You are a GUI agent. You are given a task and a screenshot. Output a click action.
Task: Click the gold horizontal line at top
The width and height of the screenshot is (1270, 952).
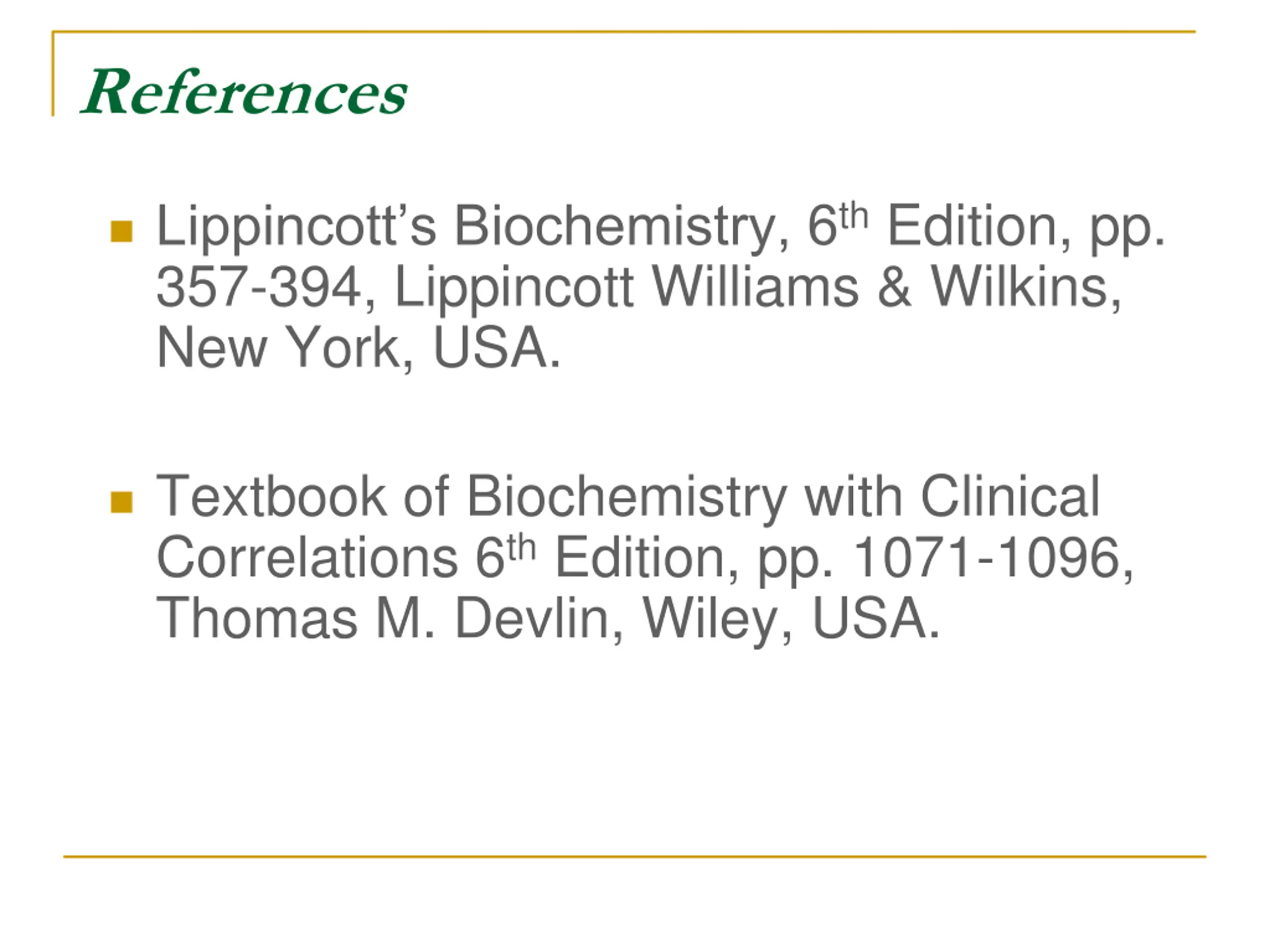point(624,32)
